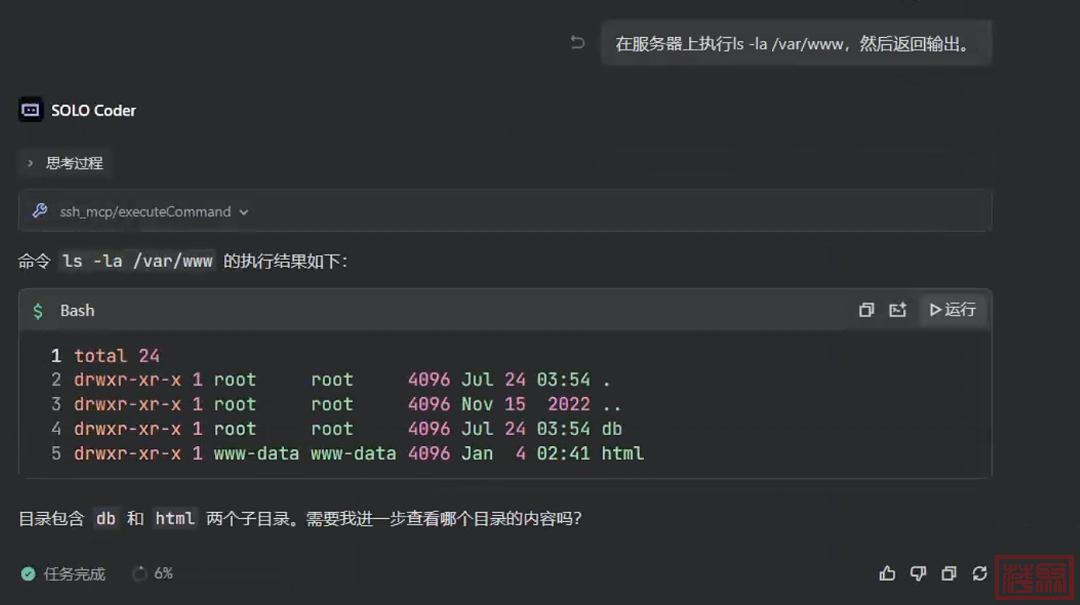
Task: Click the user message about ls -la /var/www
Action: click(795, 44)
